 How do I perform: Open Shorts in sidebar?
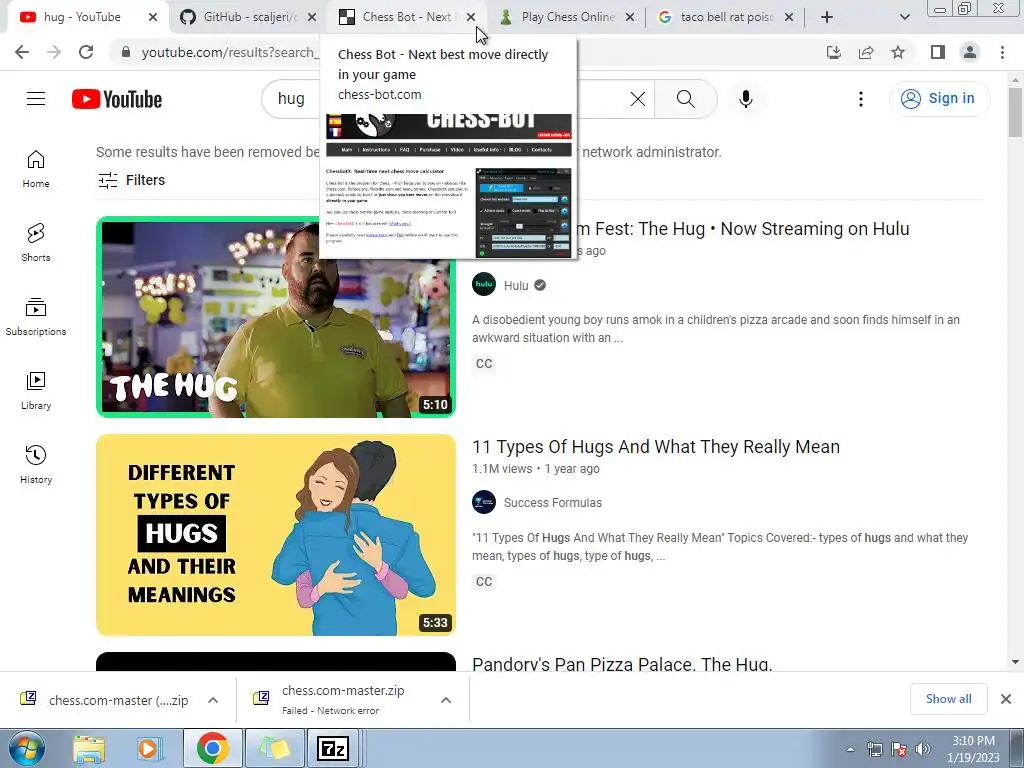pos(36,243)
